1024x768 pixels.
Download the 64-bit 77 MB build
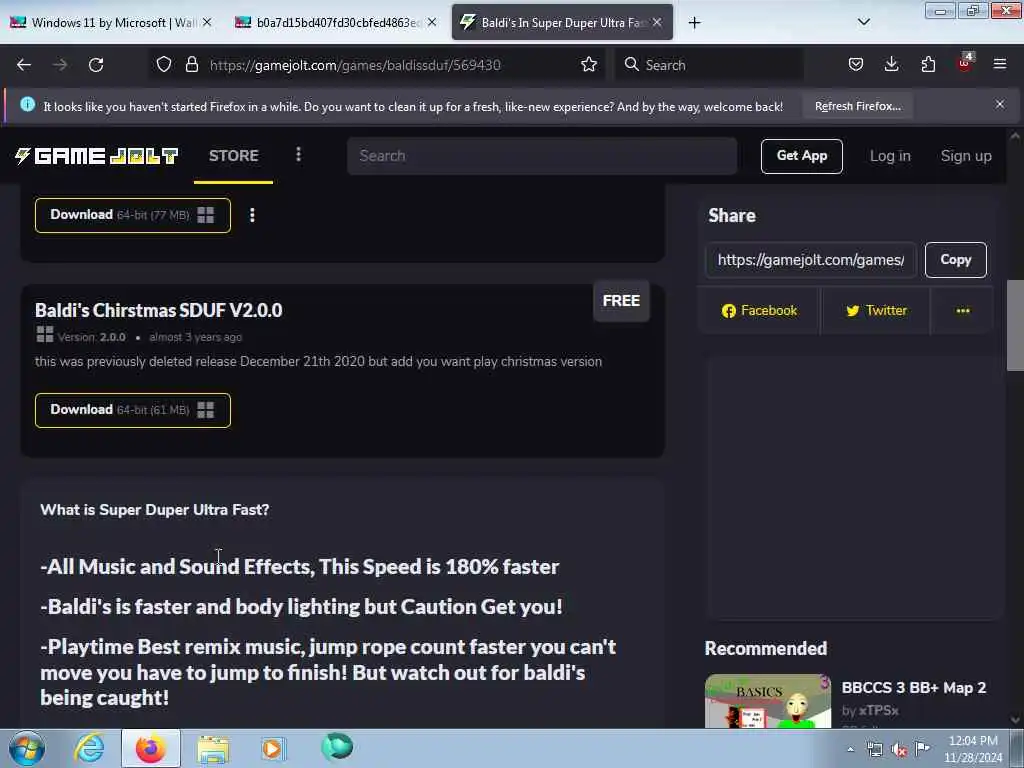pyautogui.click(x=133, y=215)
